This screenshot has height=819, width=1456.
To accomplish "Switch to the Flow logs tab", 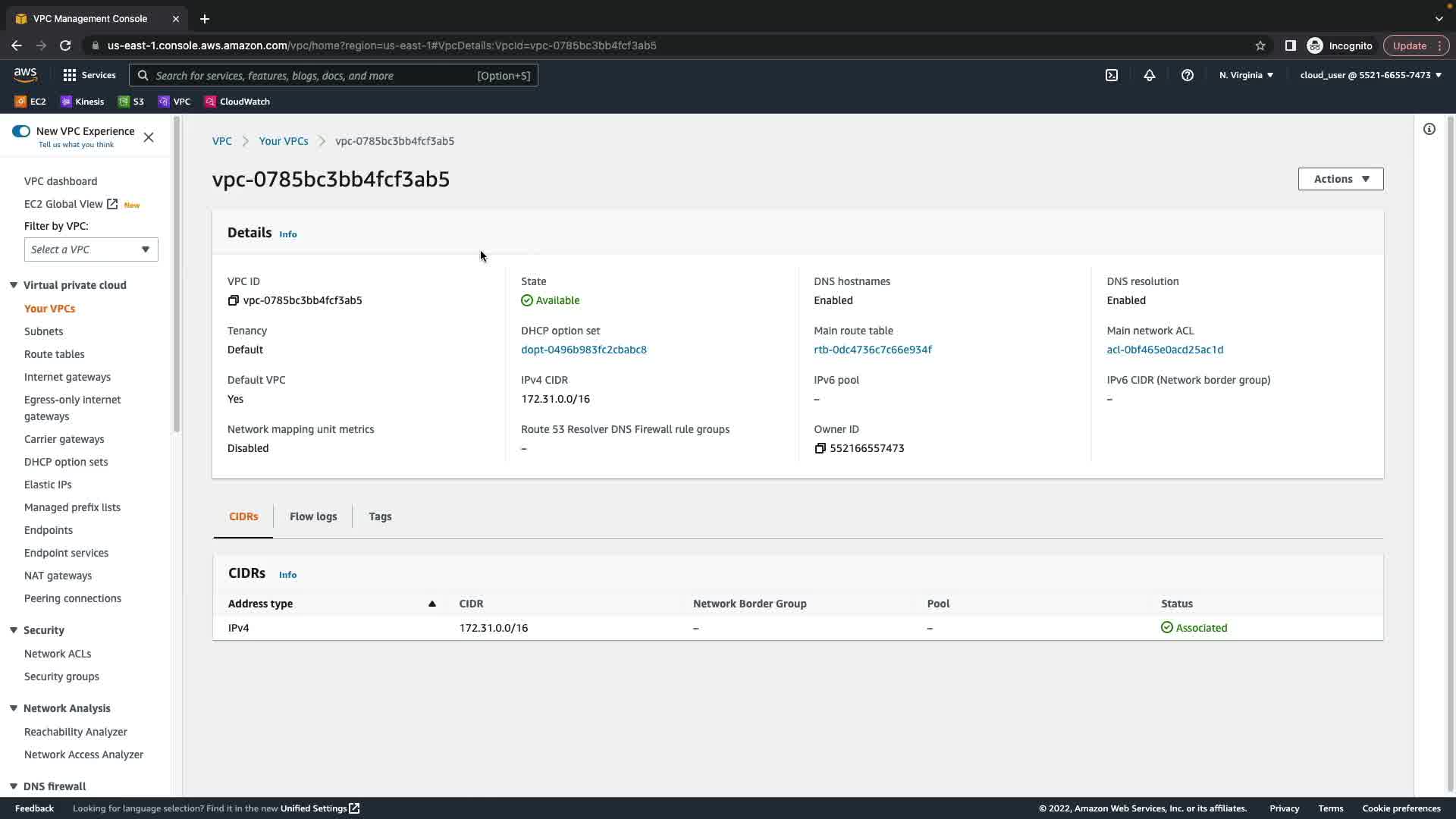I will click(x=313, y=516).
